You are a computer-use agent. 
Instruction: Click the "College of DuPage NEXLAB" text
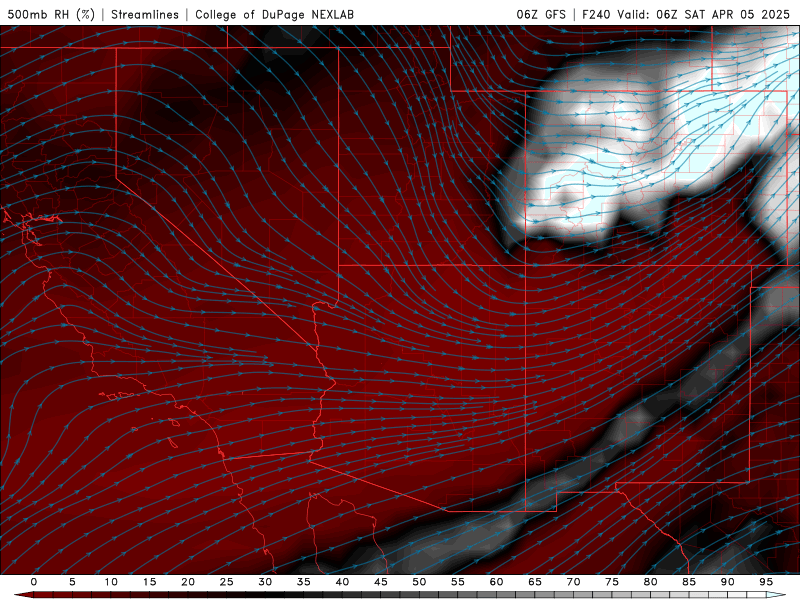click(274, 14)
